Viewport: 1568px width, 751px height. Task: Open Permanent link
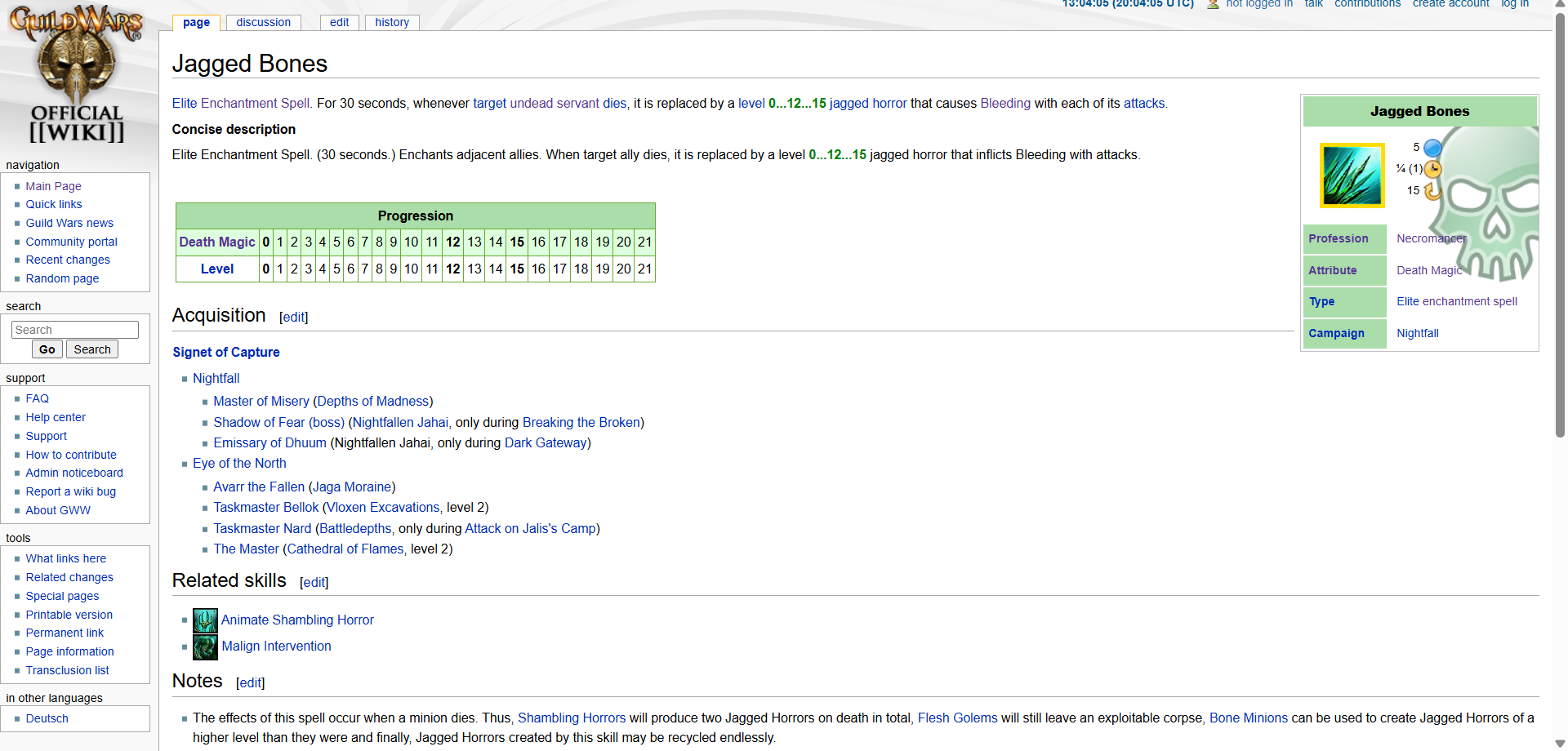pos(65,633)
